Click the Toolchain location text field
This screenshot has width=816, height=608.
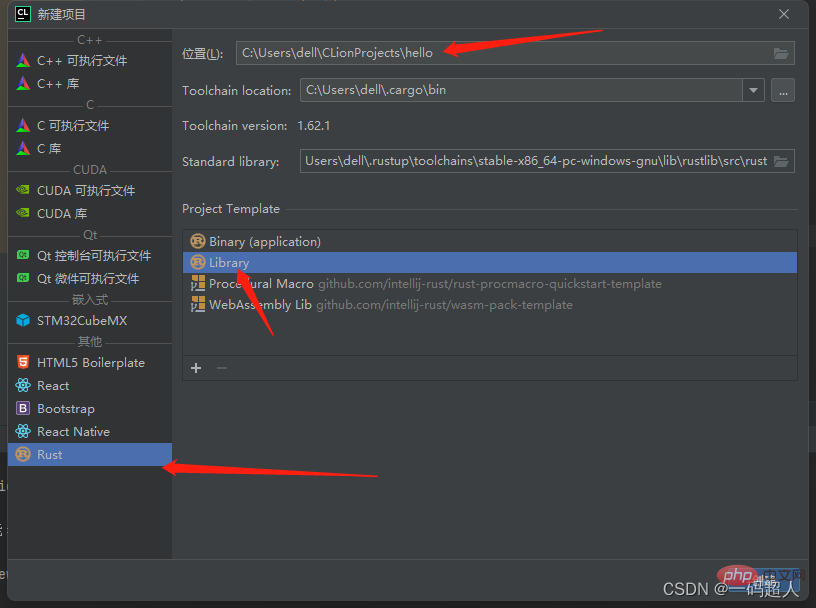point(521,91)
